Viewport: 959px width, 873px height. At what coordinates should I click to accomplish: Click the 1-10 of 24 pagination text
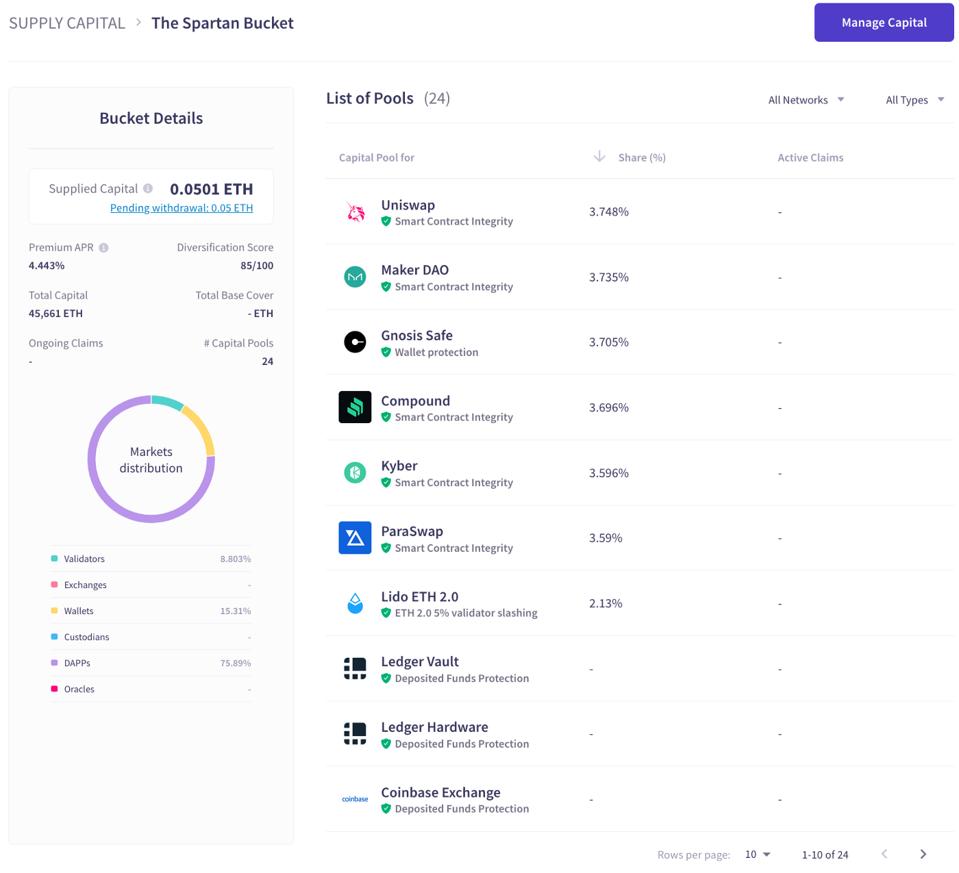825,855
